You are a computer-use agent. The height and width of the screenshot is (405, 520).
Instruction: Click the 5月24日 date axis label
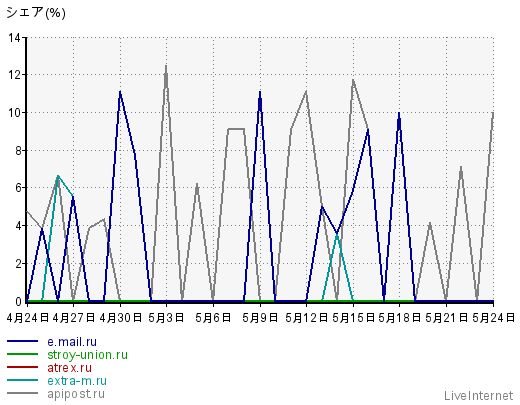pyautogui.click(x=493, y=318)
